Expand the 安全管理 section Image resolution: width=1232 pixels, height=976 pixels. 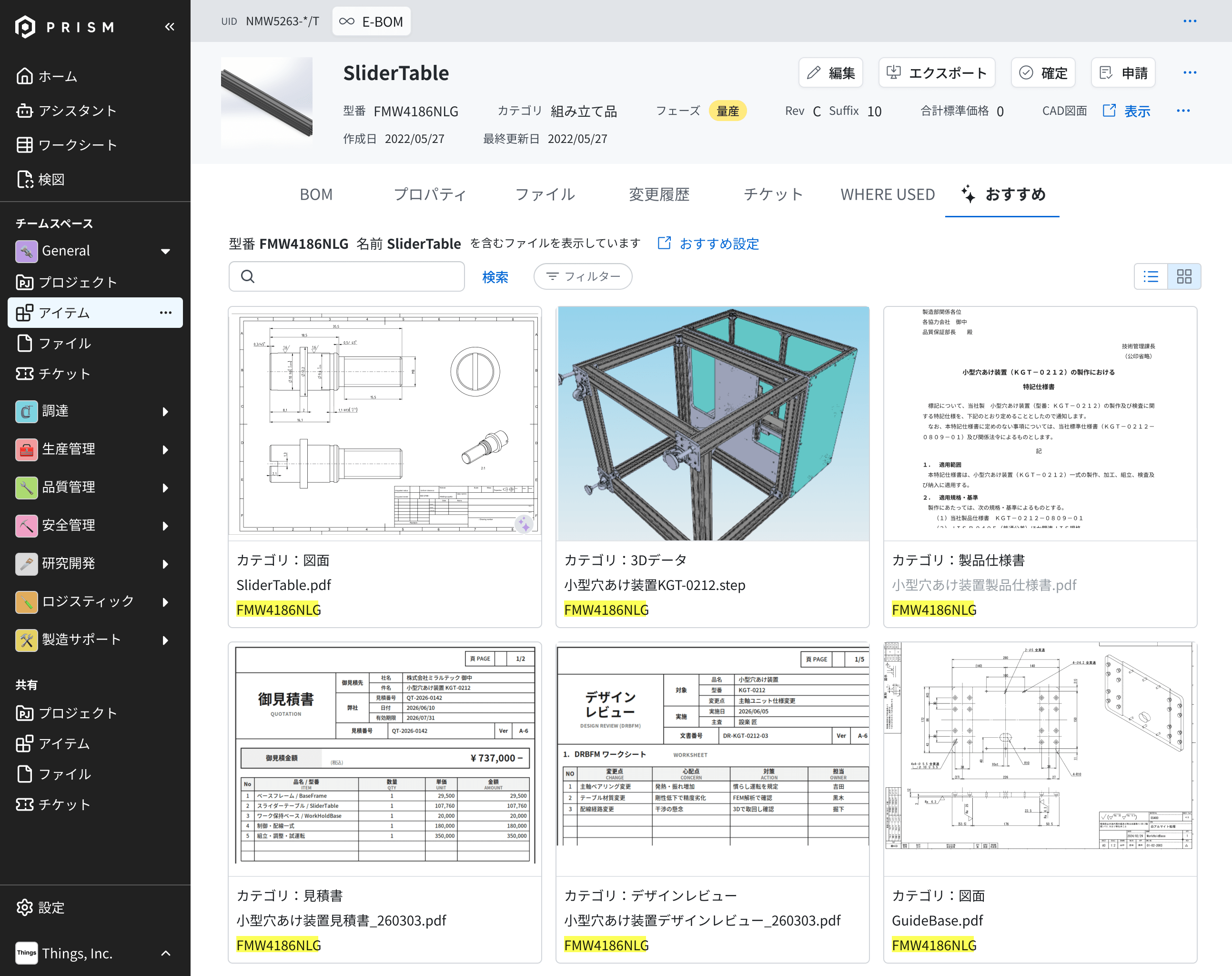point(166,526)
